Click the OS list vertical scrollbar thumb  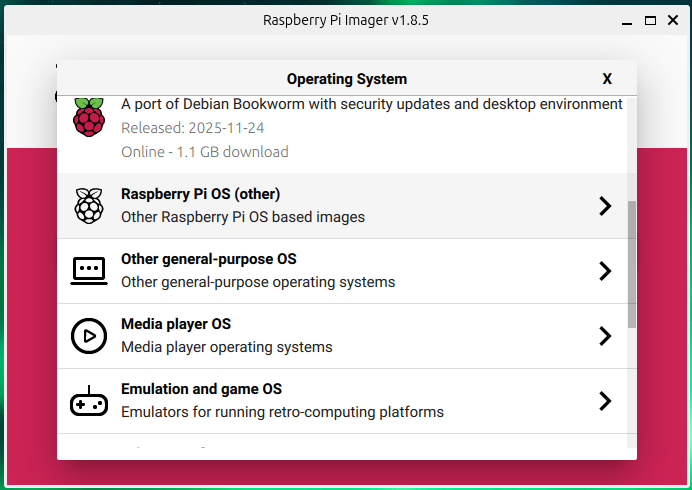tap(631, 264)
